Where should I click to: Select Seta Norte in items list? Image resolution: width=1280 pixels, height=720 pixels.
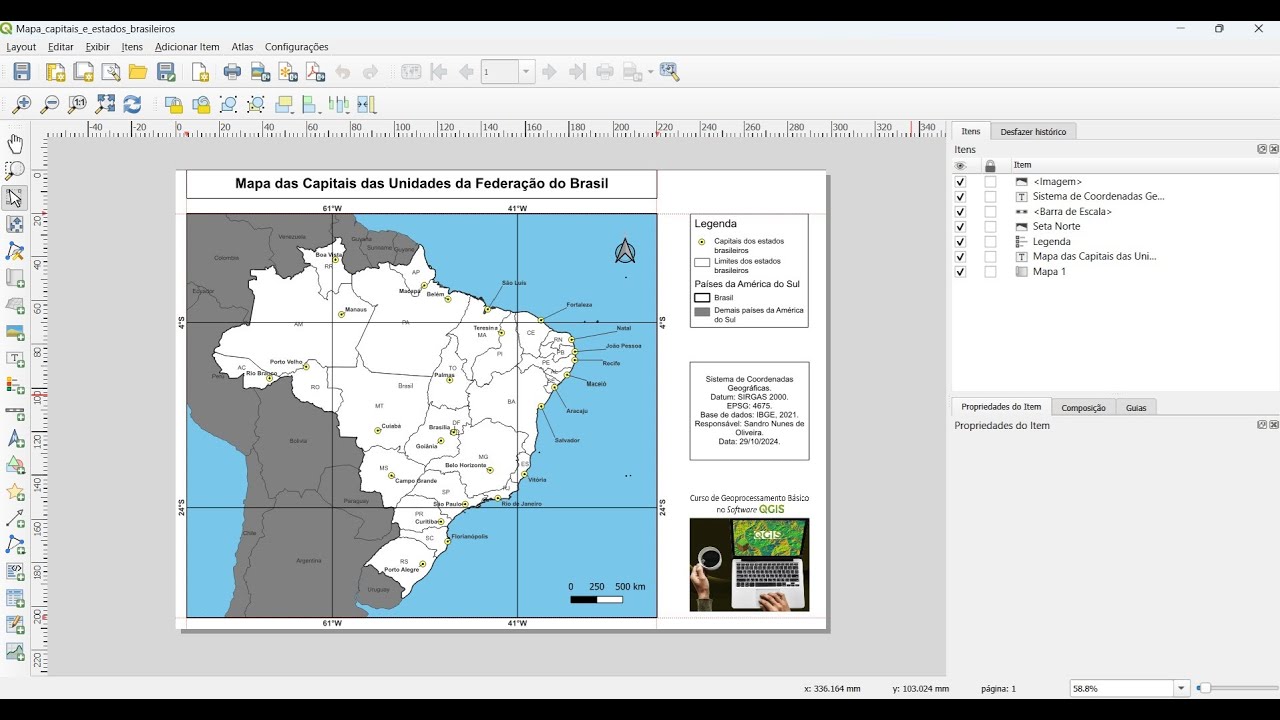1056,227
